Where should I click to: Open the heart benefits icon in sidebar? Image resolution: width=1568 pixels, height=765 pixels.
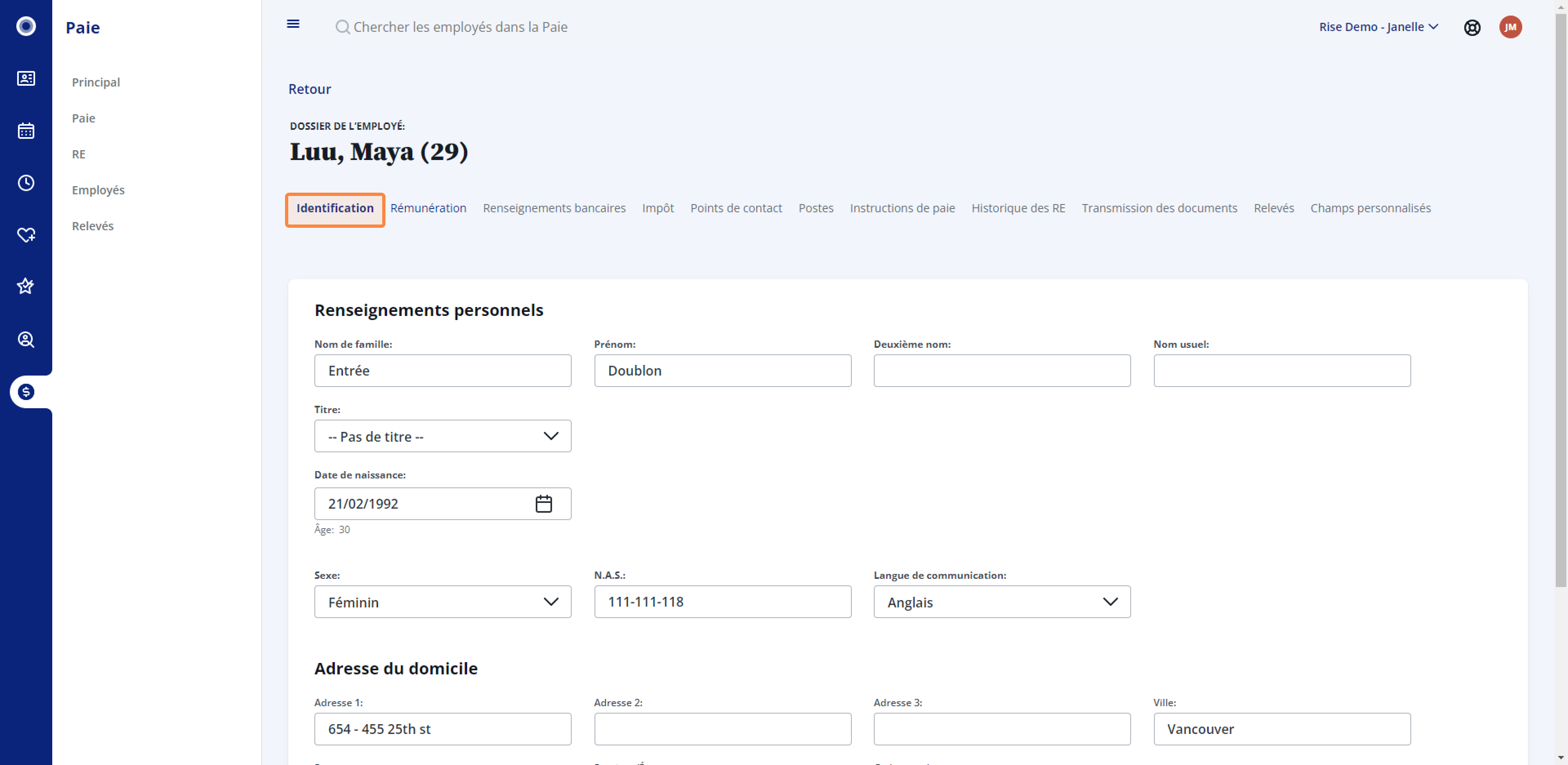(26, 234)
